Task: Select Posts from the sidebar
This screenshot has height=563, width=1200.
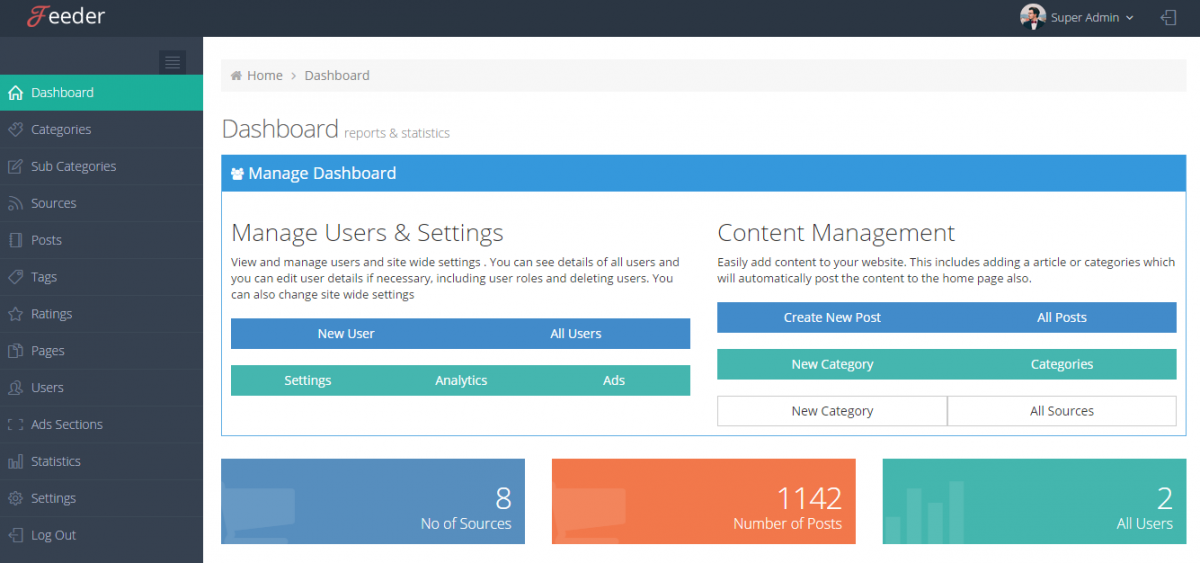Action: click(x=46, y=241)
